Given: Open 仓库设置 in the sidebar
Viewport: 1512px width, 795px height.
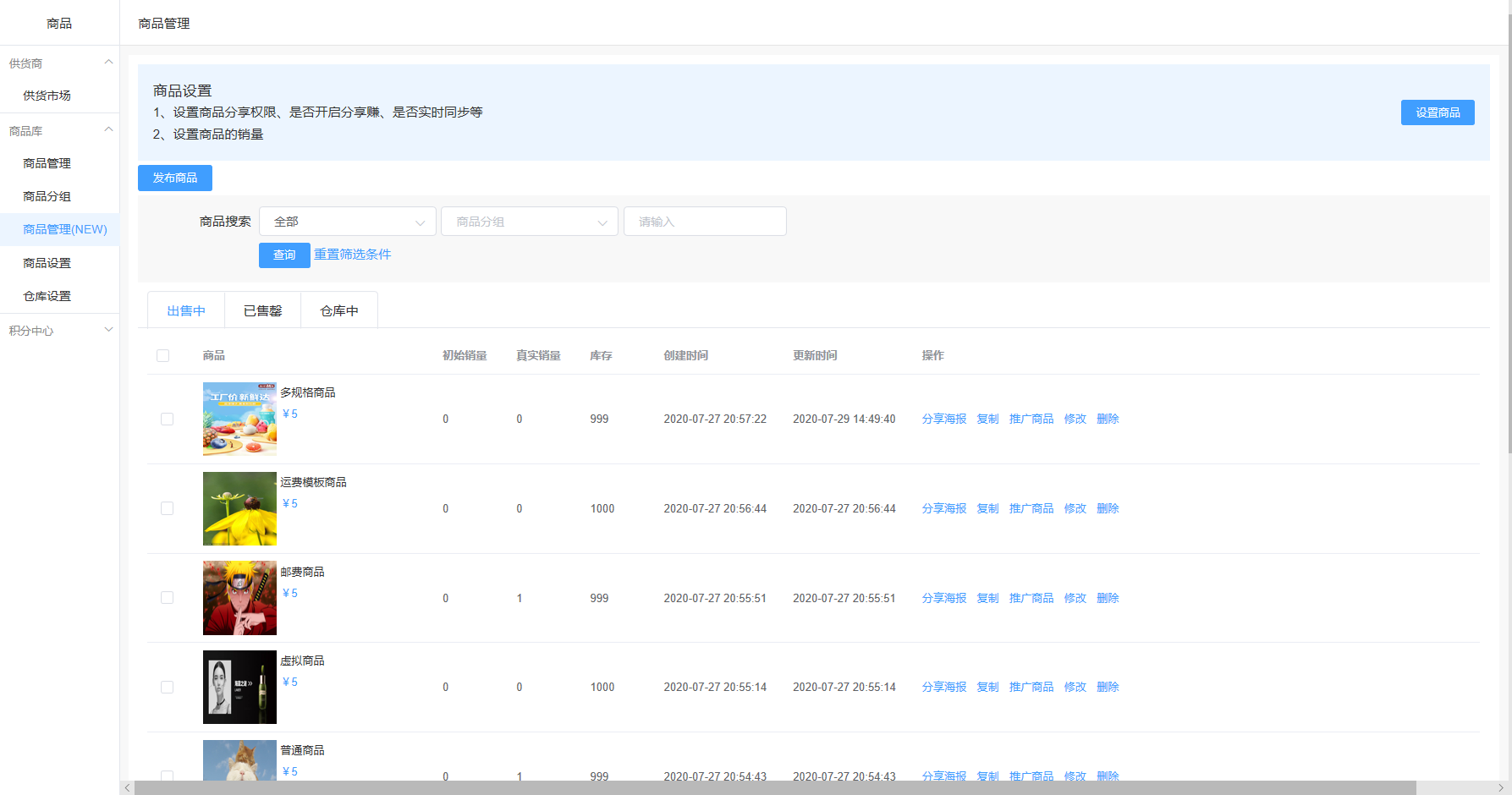Looking at the screenshot, I should 47,296.
